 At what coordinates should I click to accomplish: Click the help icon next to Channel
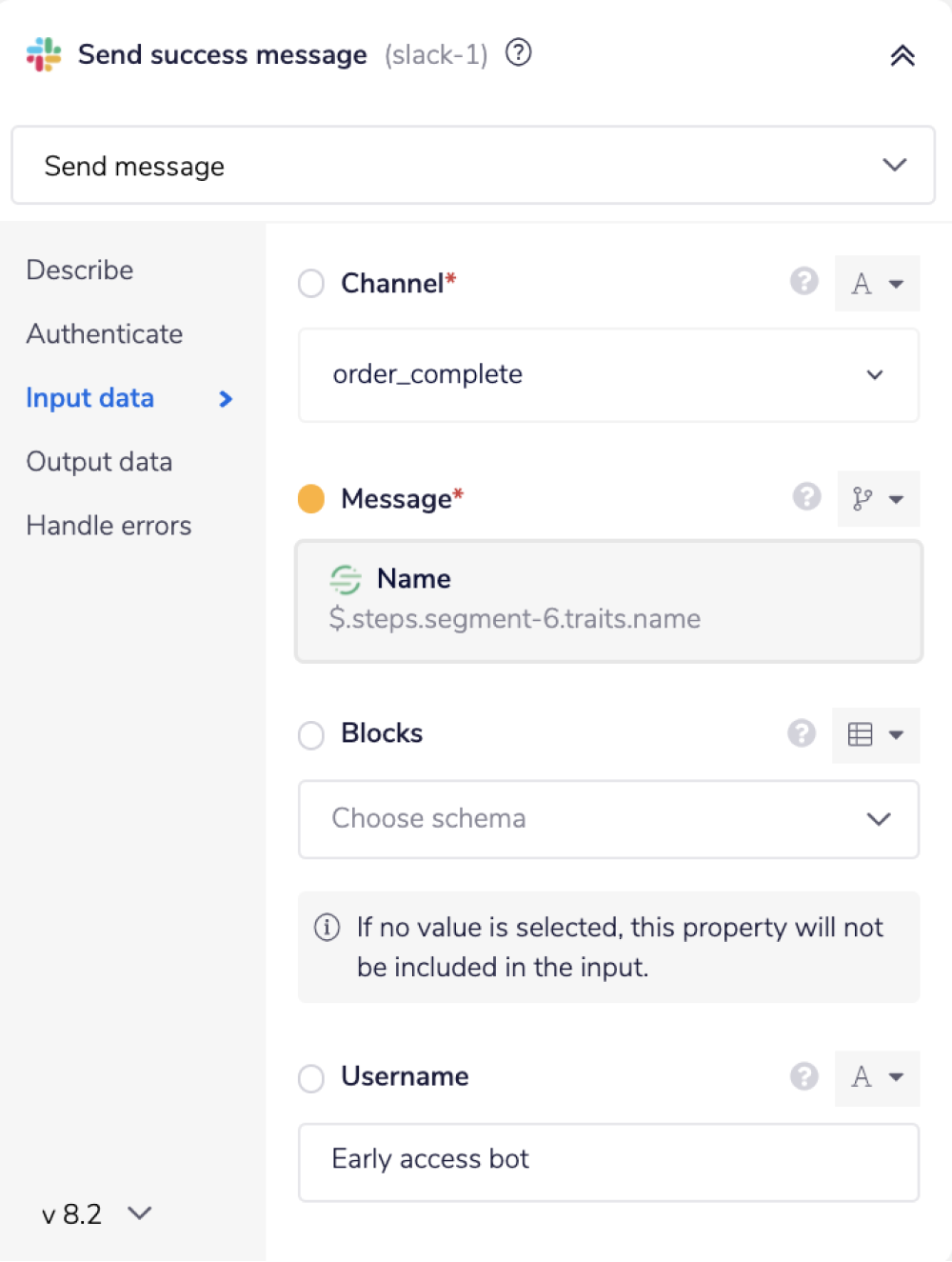click(x=804, y=283)
